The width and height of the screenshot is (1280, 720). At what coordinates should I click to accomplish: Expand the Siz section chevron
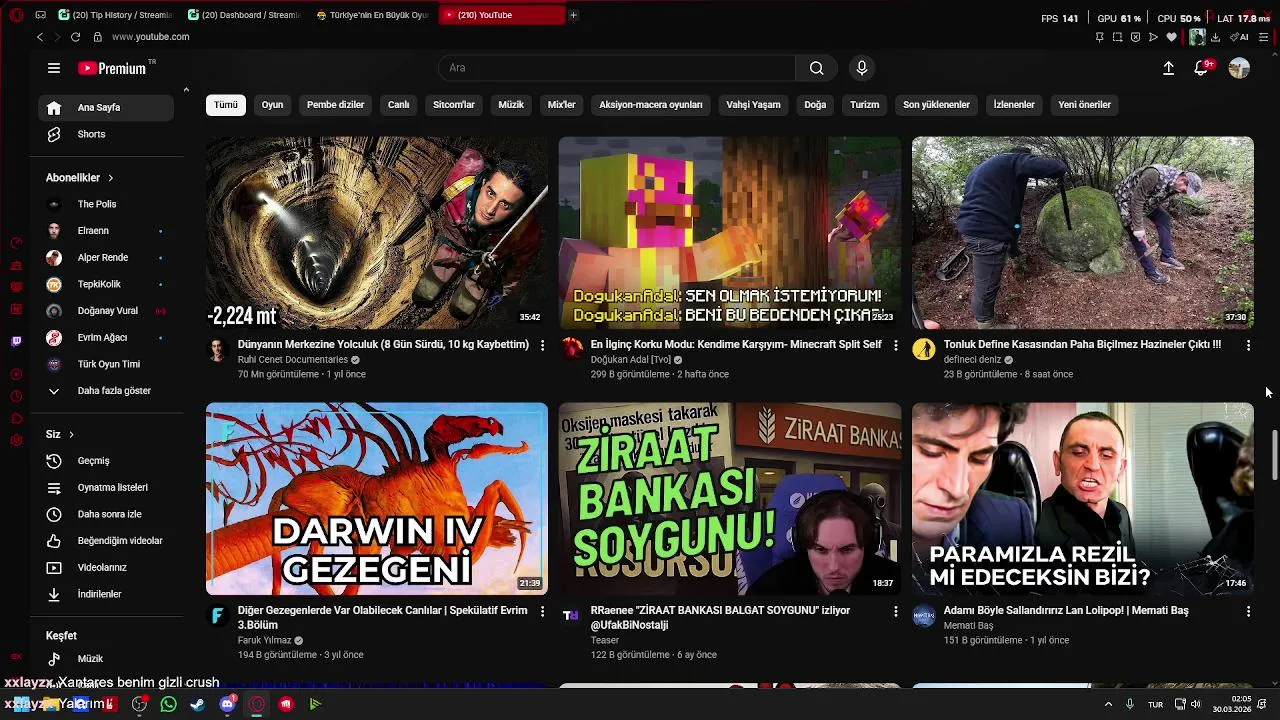(x=71, y=434)
